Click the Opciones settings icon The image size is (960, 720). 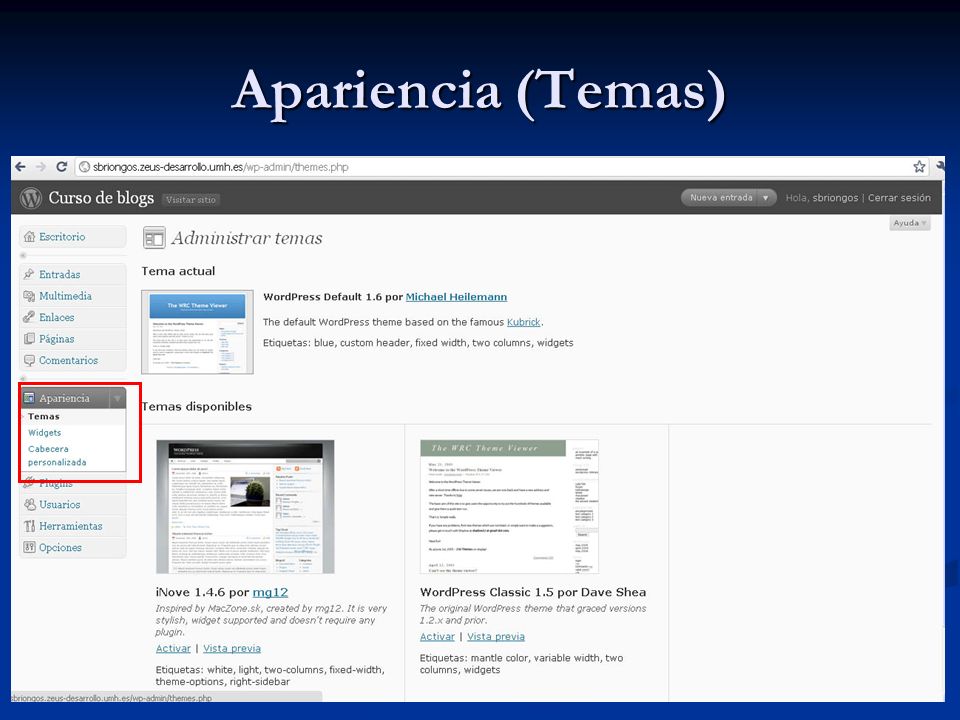(29, 547)
